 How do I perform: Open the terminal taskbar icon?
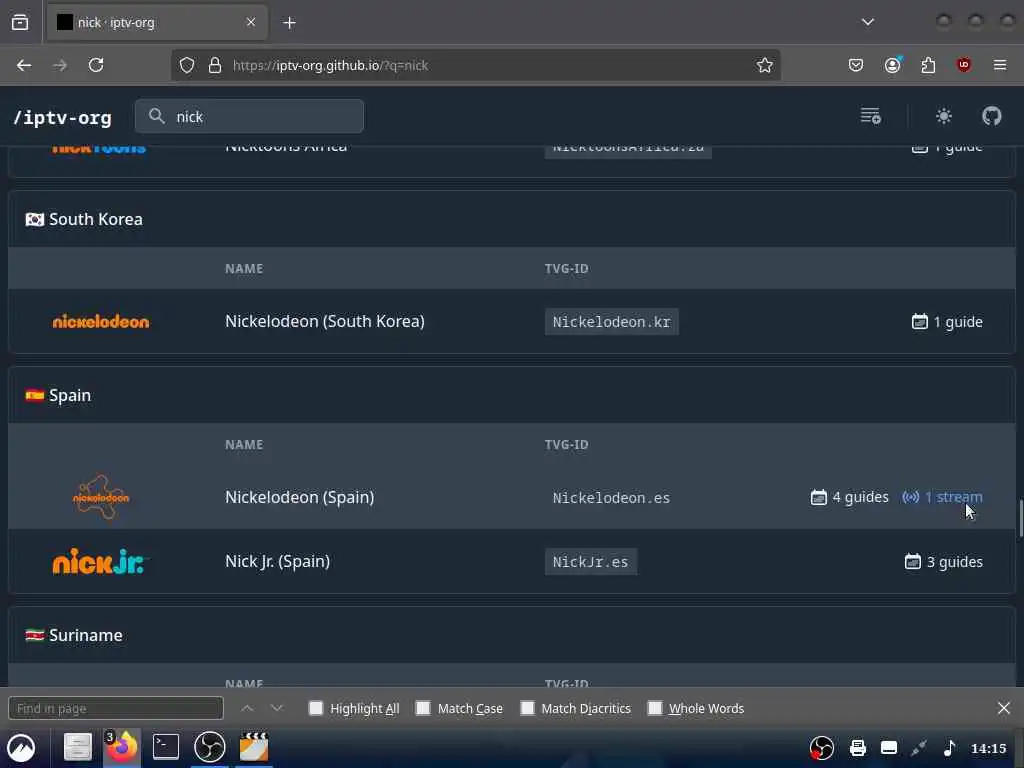coord(166,746)
